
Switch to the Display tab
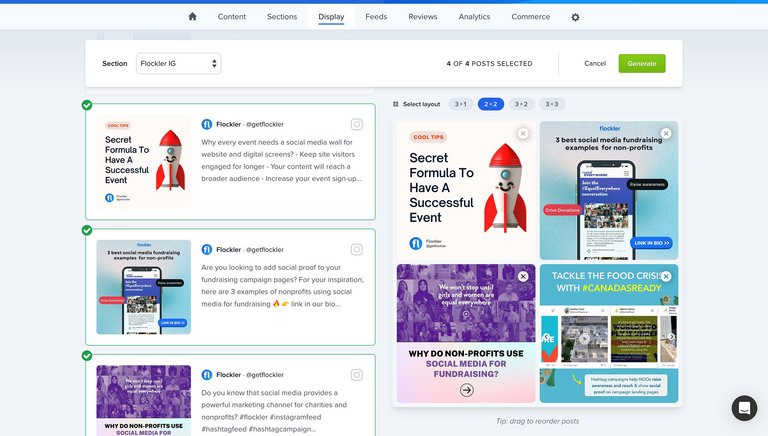point(331,17)
